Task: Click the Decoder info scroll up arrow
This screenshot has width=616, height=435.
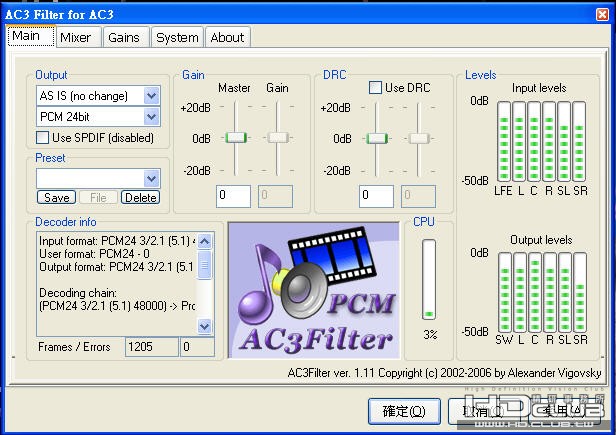Action: [x=205, y=241]
